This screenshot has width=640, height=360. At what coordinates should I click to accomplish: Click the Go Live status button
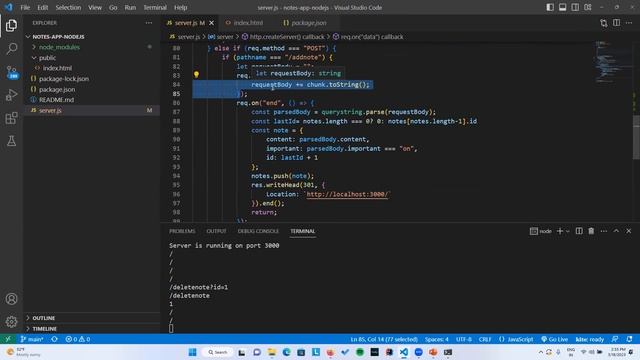tap(554, 339)
